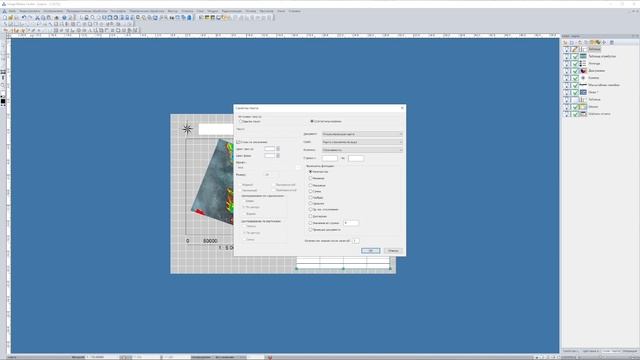Open the Справка menu
The image size is (640, 360).
tap(294, 11)
